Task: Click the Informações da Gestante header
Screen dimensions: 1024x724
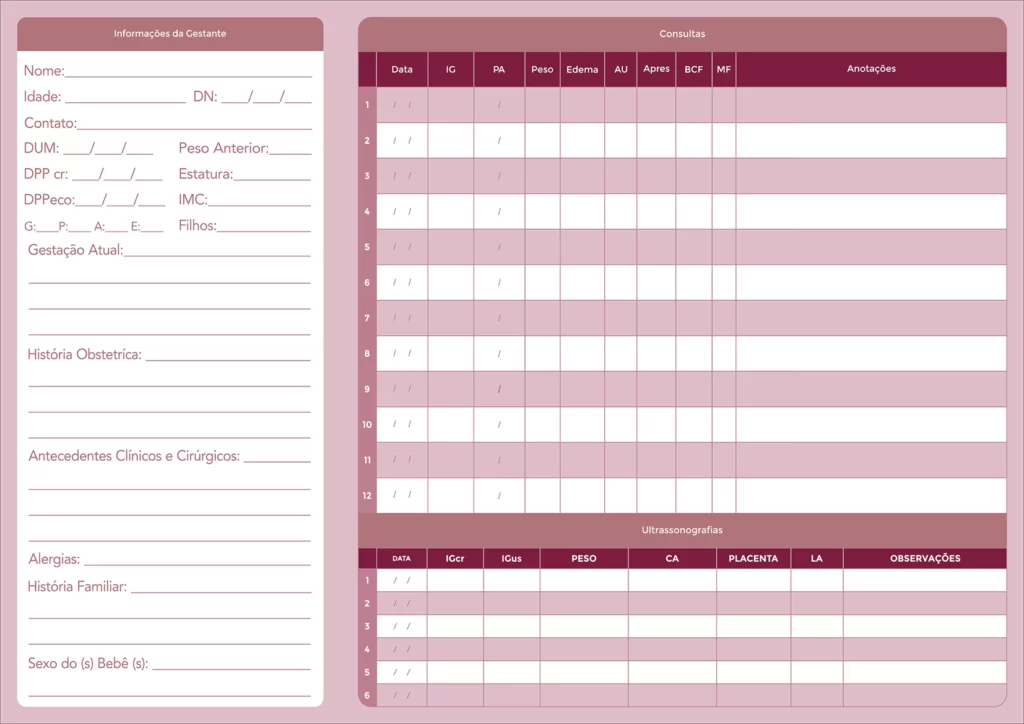Action: tap(170, 34)
